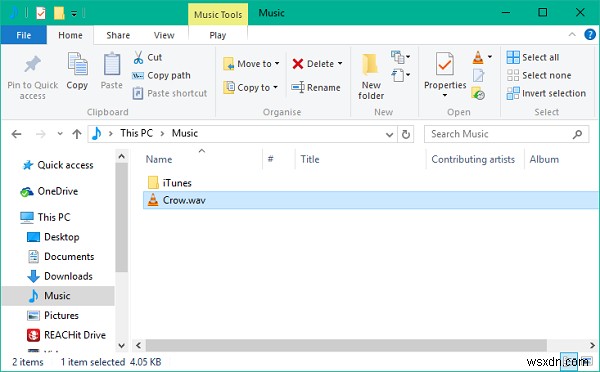
Task: Open the address bar history dropdown
Action: 389,134
